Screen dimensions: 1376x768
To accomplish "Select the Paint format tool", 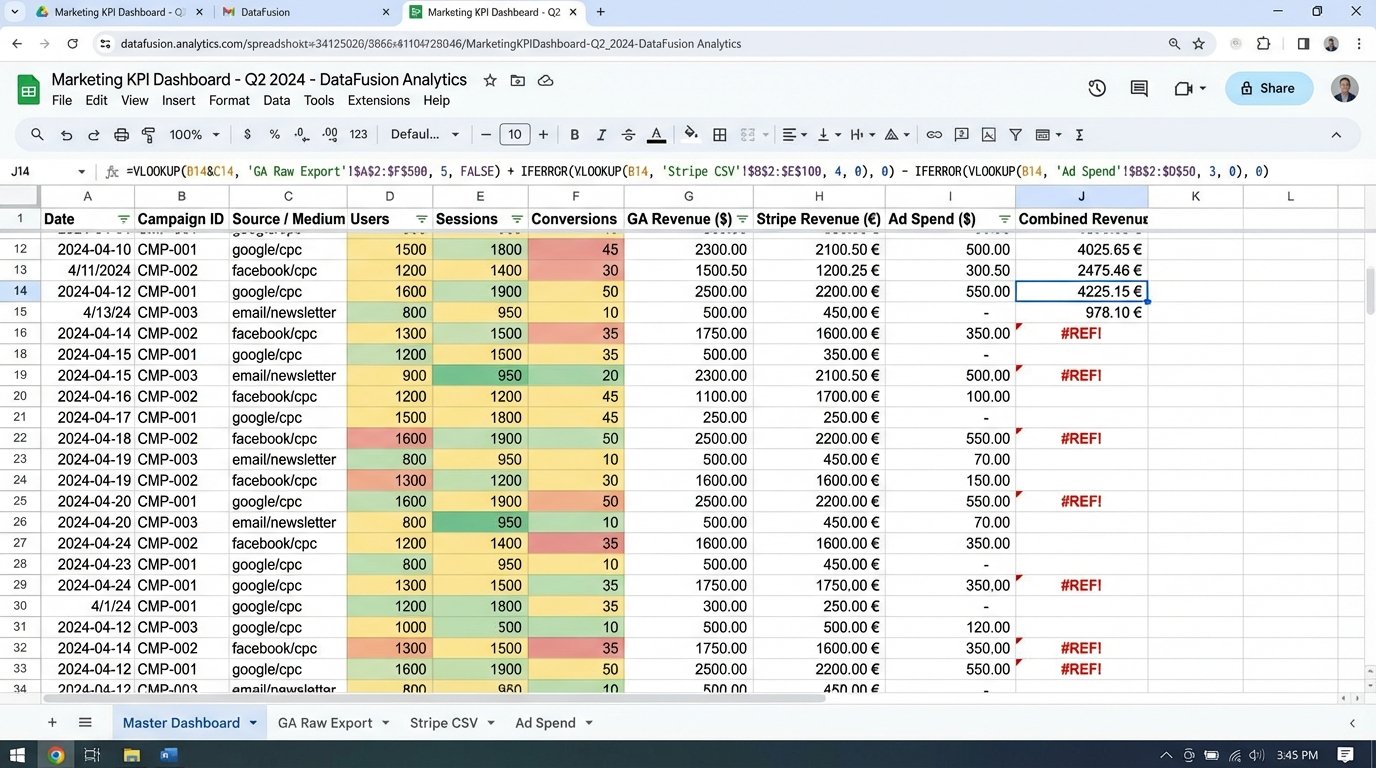I will [147, 134].
